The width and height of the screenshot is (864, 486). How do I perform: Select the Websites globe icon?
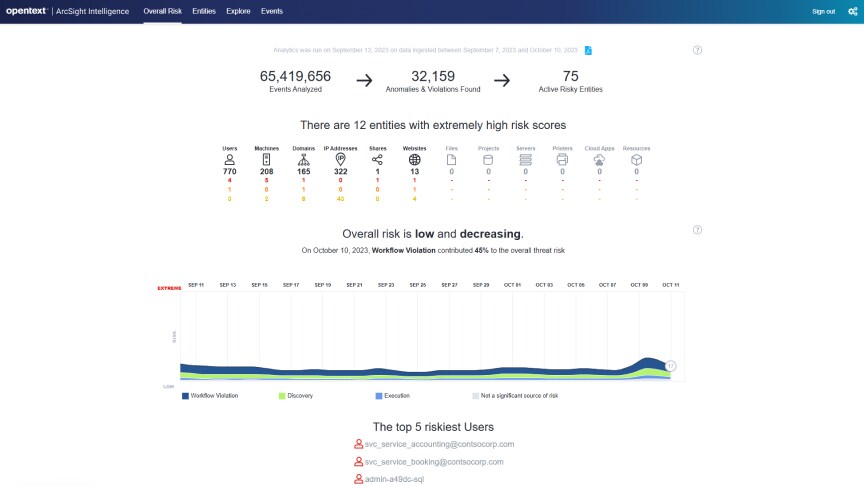click(414, 160)
